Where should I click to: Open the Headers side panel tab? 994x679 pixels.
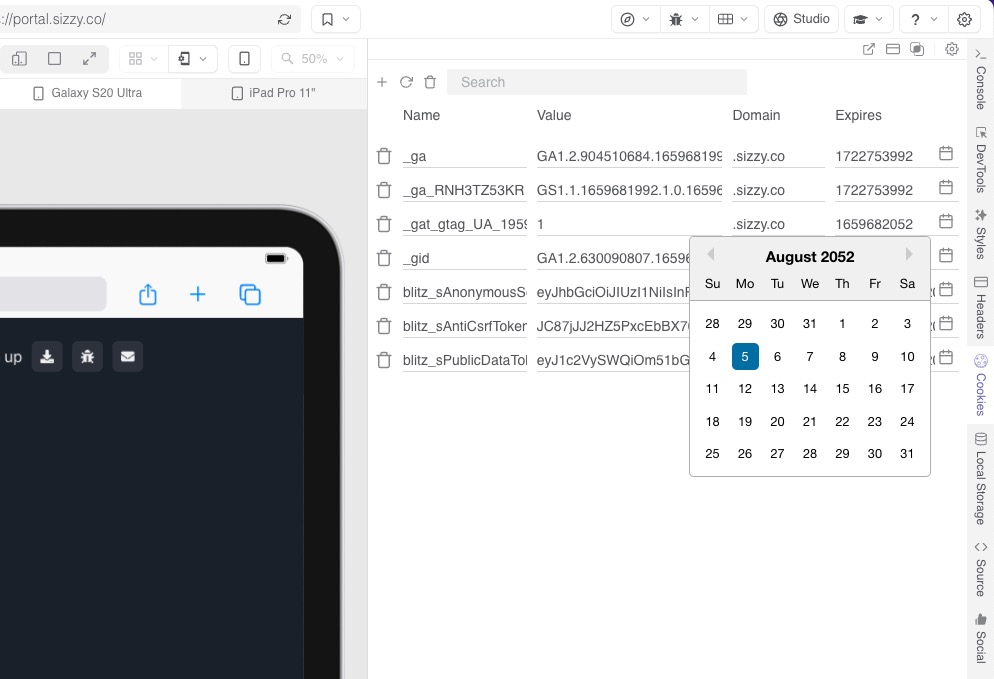pos(980,308)
